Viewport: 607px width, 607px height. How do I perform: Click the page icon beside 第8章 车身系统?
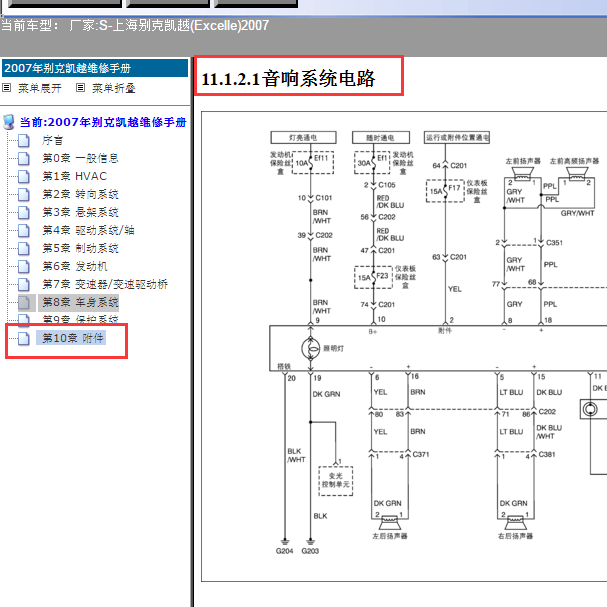[24, 302]
